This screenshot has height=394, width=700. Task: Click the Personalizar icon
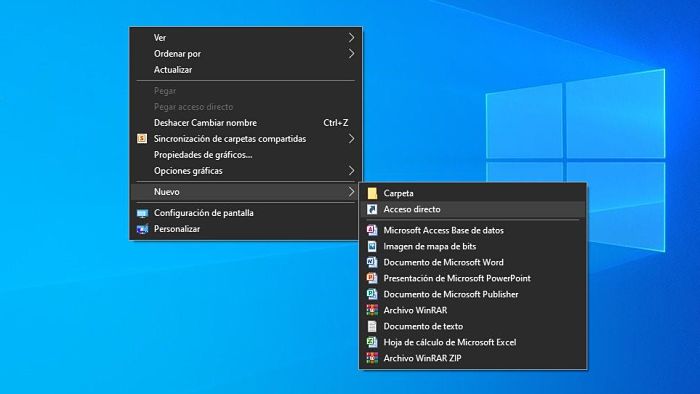click(142, 229)
